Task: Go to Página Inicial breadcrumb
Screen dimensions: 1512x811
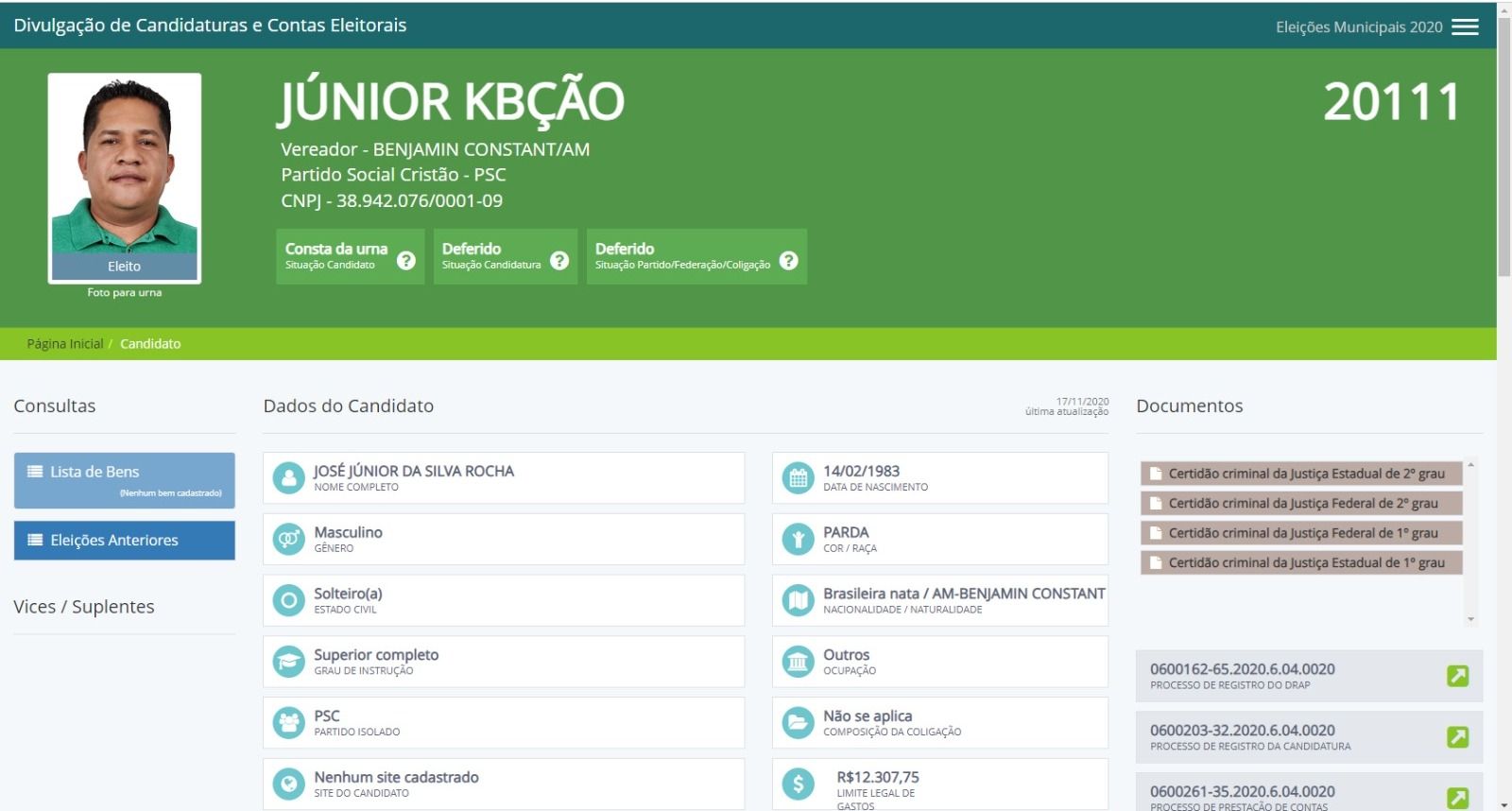Action: tap(65, 344)
